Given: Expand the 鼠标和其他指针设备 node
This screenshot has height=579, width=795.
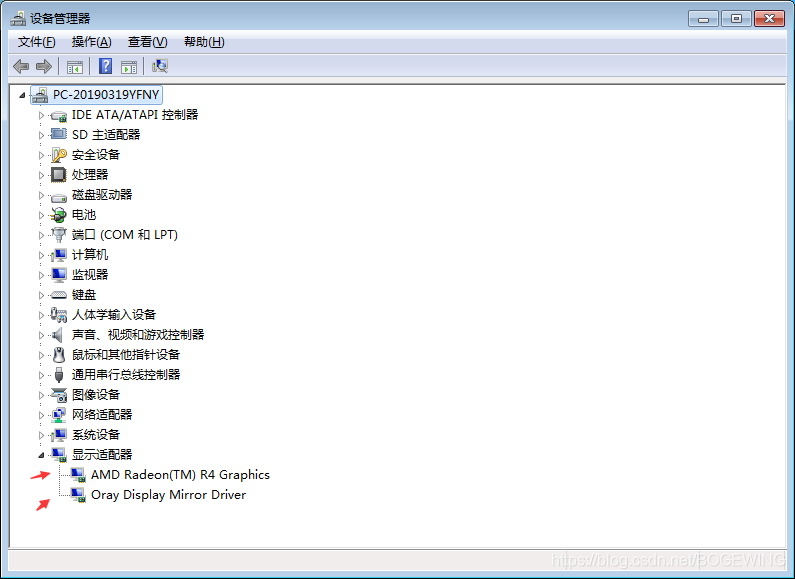Looking at the screenshot, I should 41,355.
